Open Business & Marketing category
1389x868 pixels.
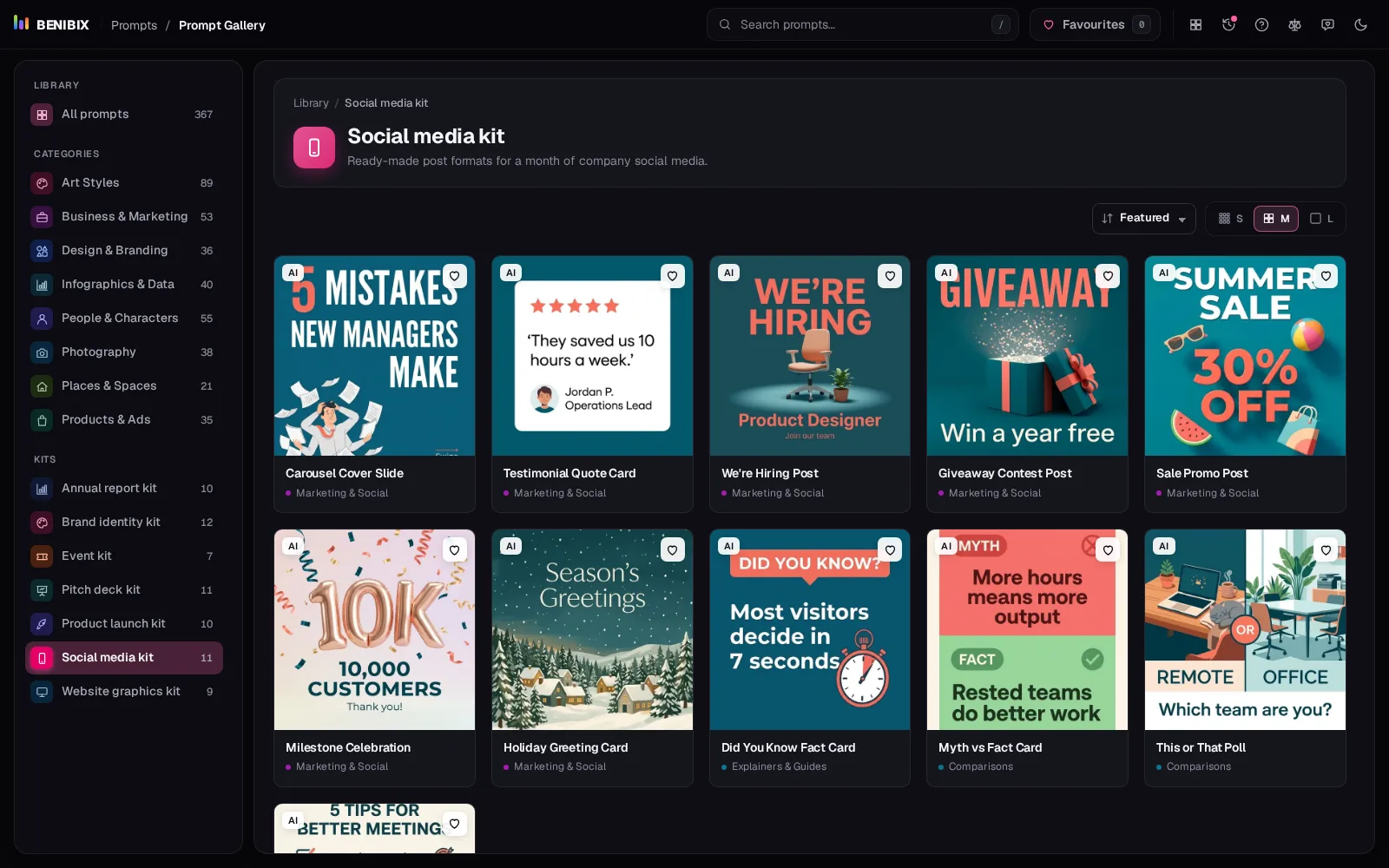(x=124, y=217)
